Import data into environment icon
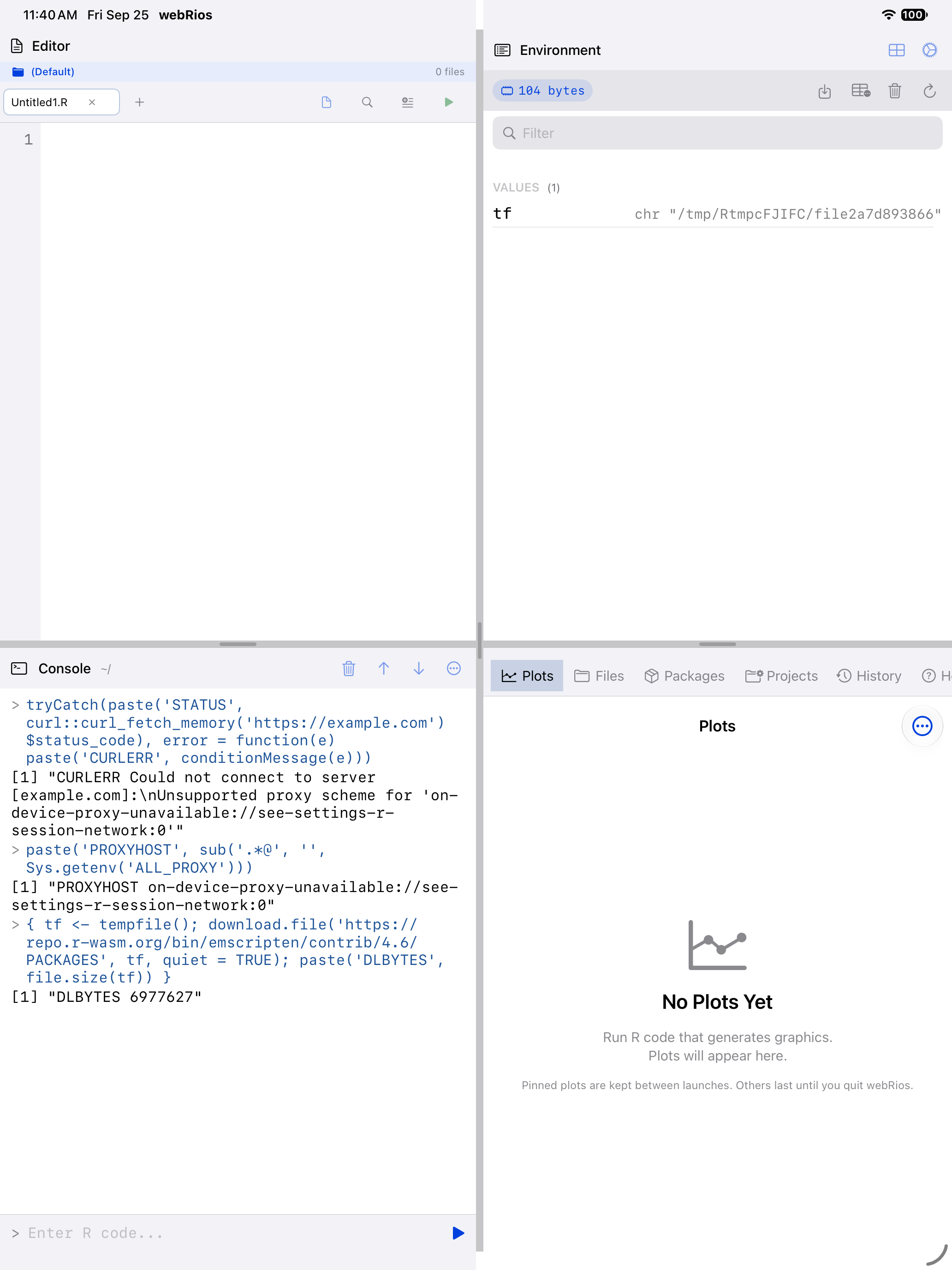The height and width of the screenshot is (1270, 952). 825,91
